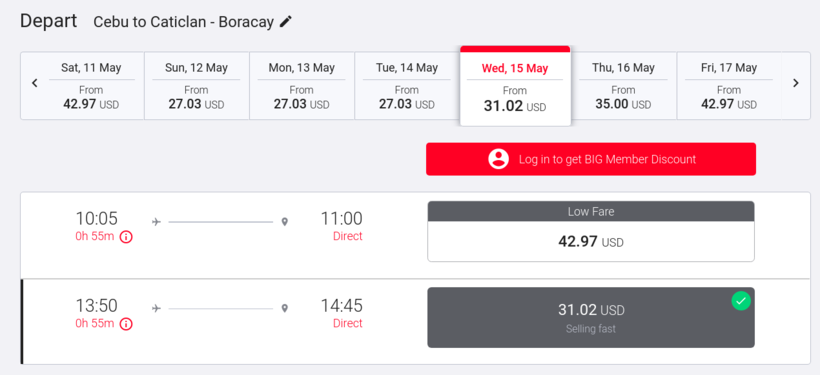
Task: Select the Thu, 16 May date tab
Action: pos(623,86)
